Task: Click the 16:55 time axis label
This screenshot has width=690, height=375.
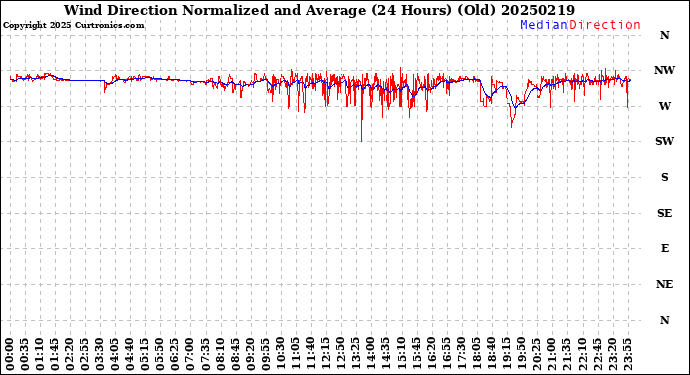Action: 446,354
